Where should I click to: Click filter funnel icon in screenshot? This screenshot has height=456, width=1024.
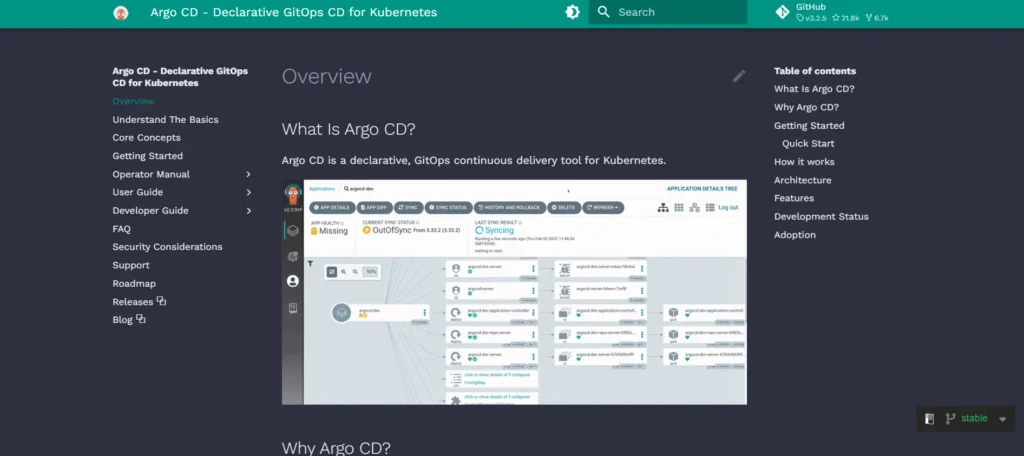pos(311,264)
